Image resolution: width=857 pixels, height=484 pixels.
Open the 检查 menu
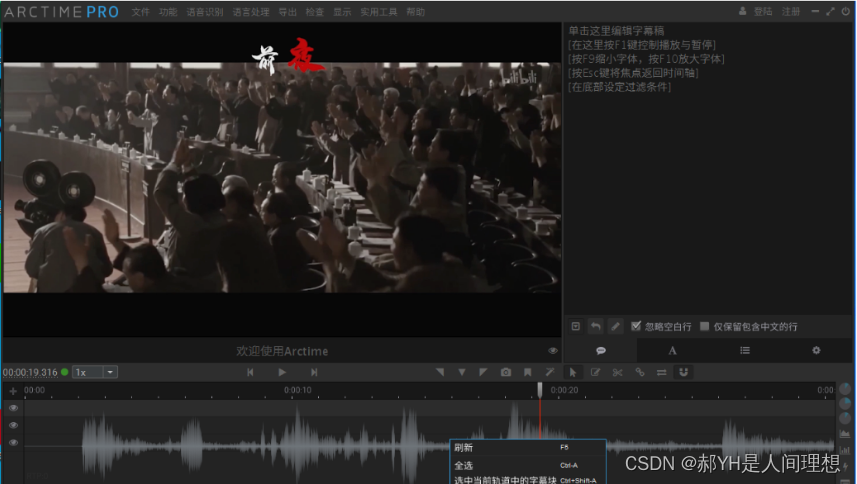[315, 12]
